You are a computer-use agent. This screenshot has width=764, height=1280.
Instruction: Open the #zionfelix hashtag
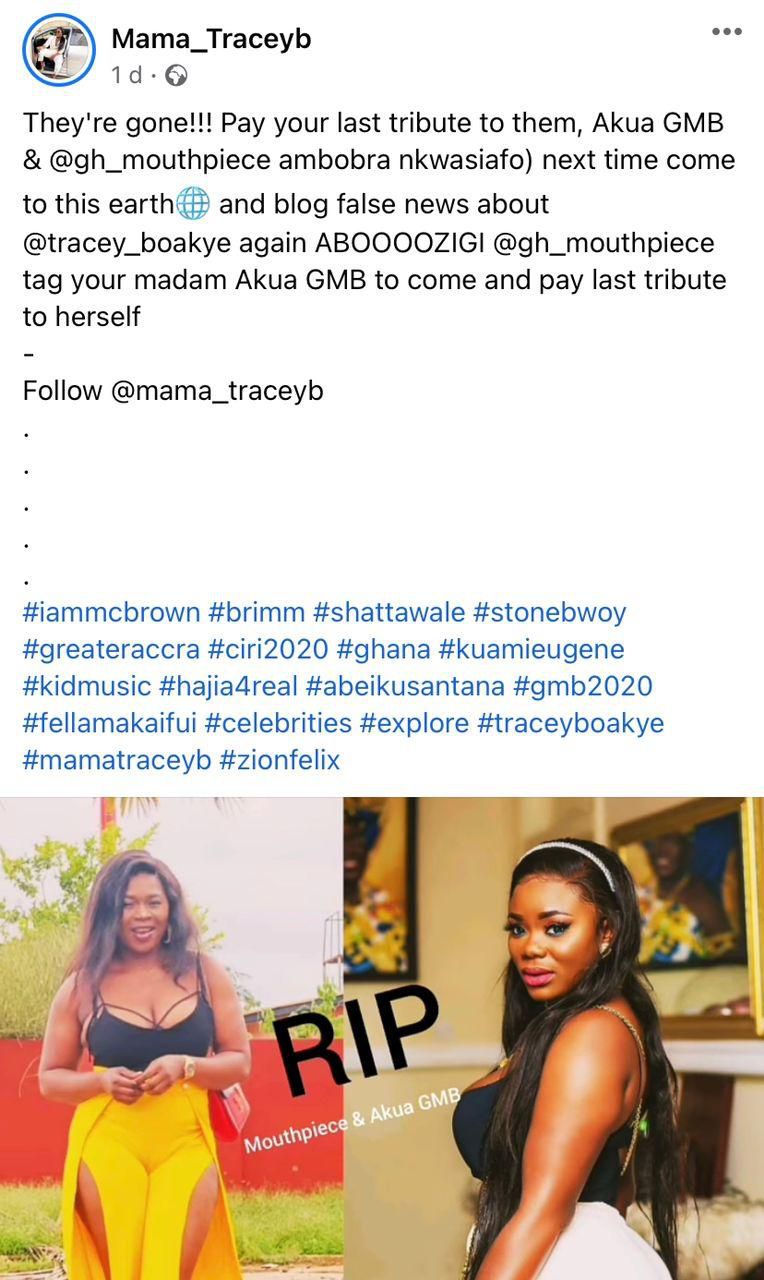coord(280,760)
